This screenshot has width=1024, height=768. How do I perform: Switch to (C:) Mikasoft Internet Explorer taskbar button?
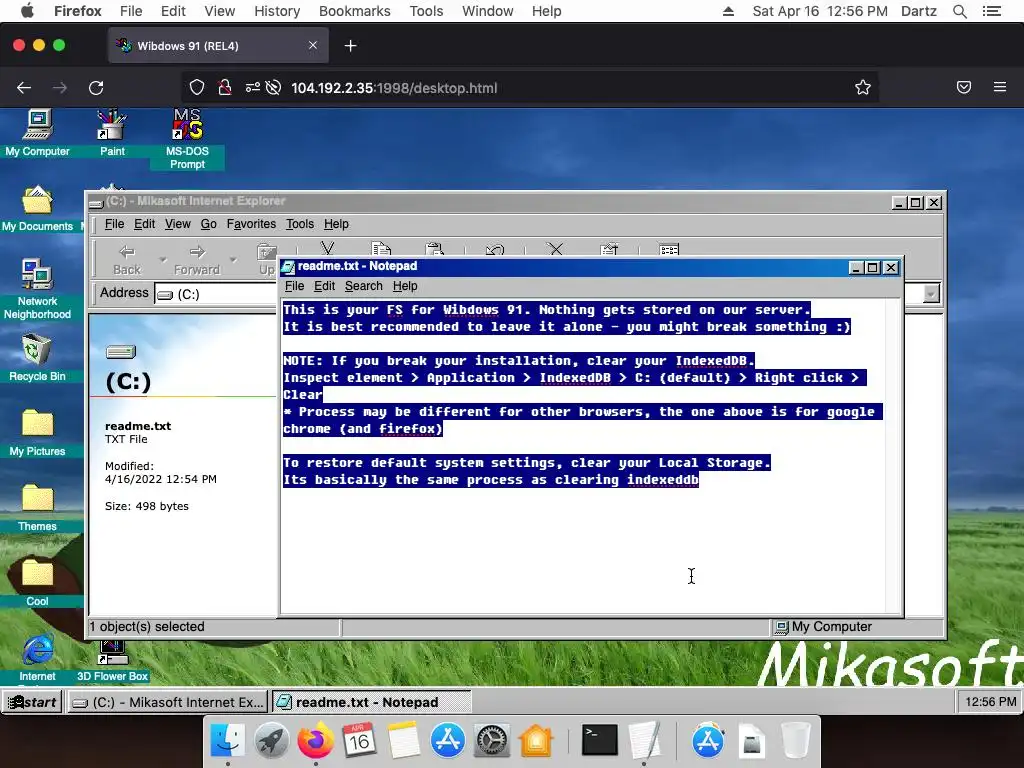coord(168,702)
